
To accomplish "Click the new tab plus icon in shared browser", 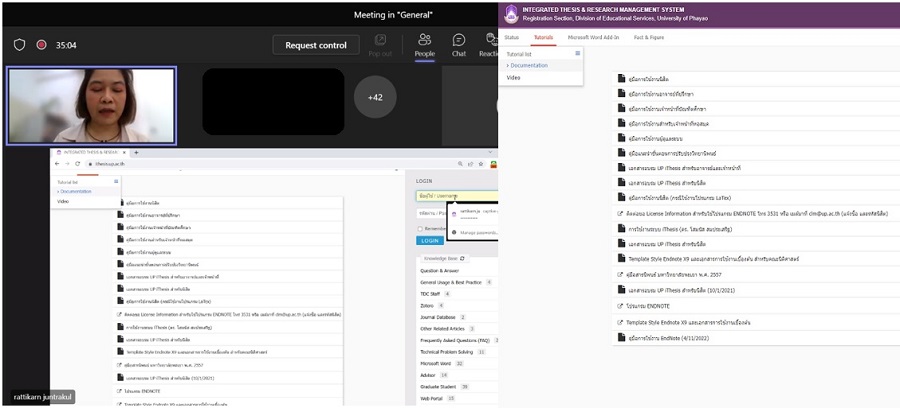I will coord(136,153).
